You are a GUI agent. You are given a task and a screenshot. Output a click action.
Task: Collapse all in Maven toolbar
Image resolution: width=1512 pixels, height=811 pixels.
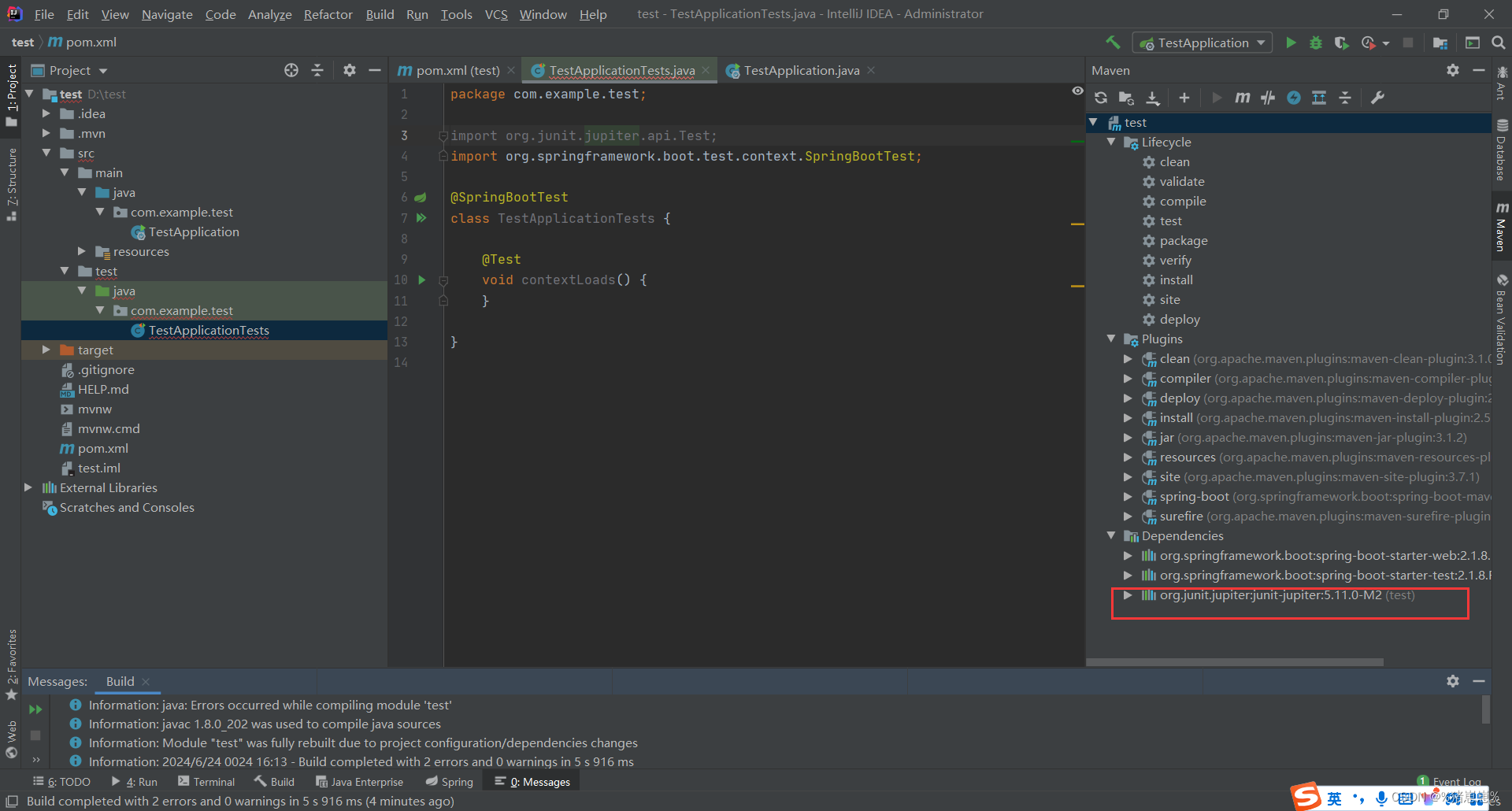1345,98
